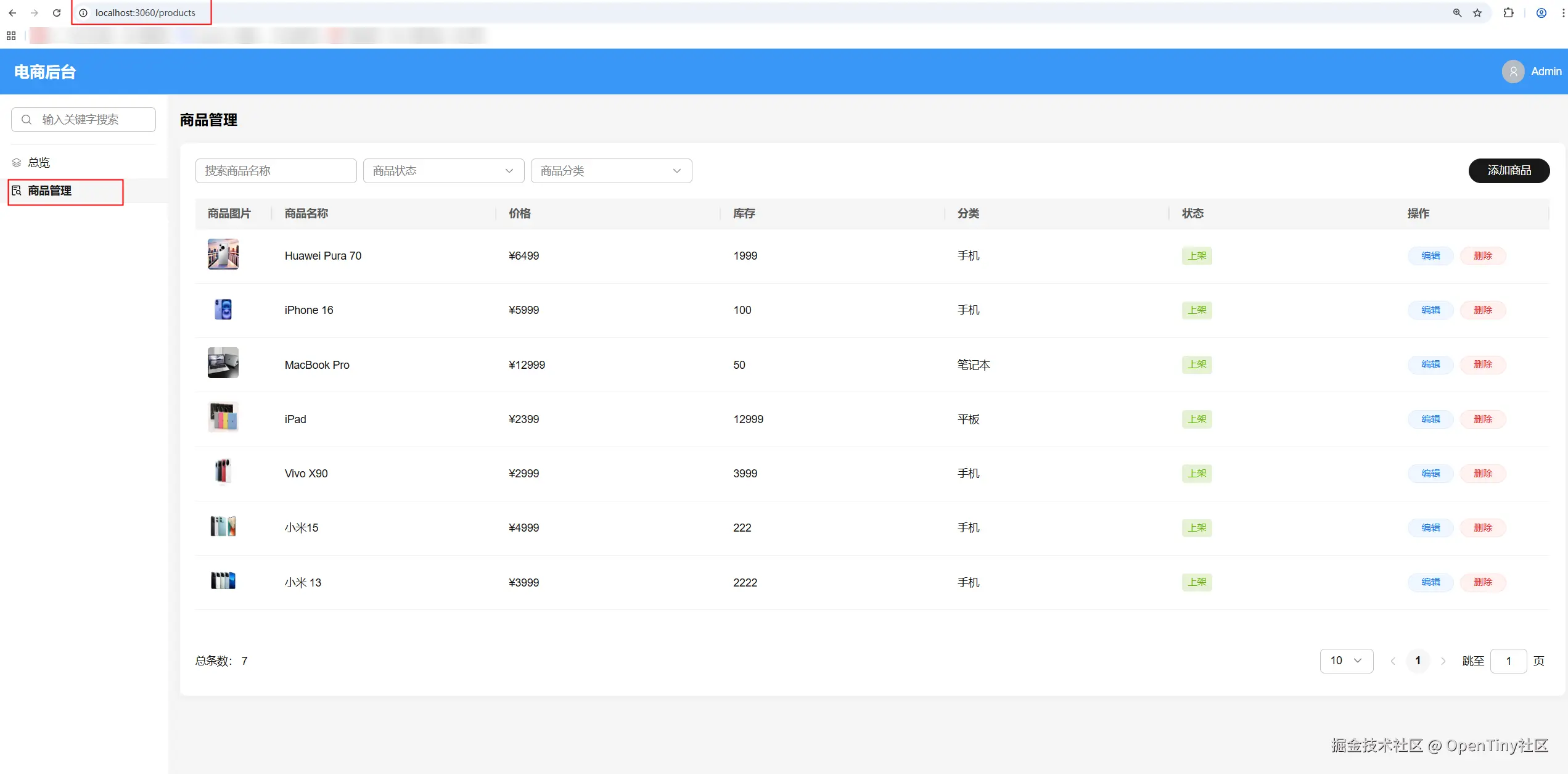Viewport: 1568px width, 774px height.
Task: Bookmark page with star icon
Action: point(1477,12)
